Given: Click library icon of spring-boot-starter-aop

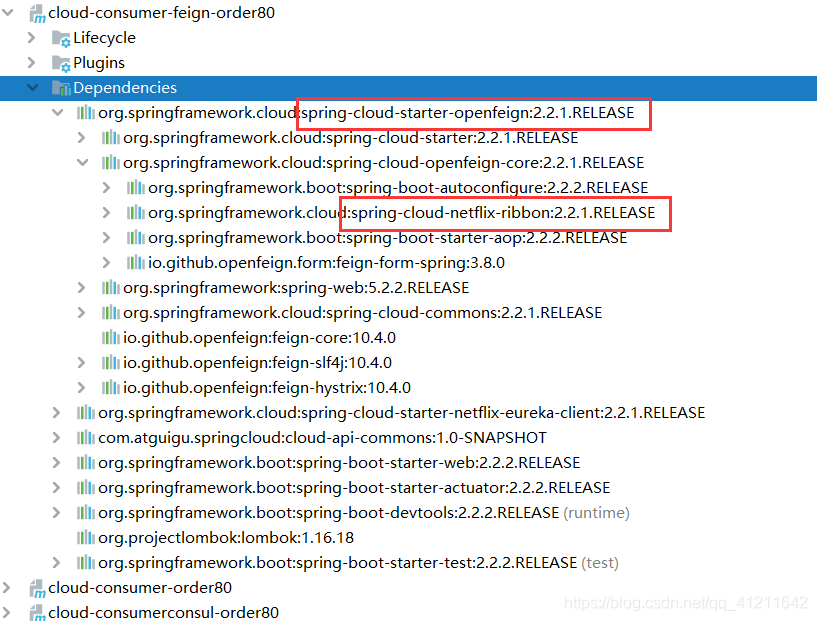Looking at the screenshot, I should point(135,238).
